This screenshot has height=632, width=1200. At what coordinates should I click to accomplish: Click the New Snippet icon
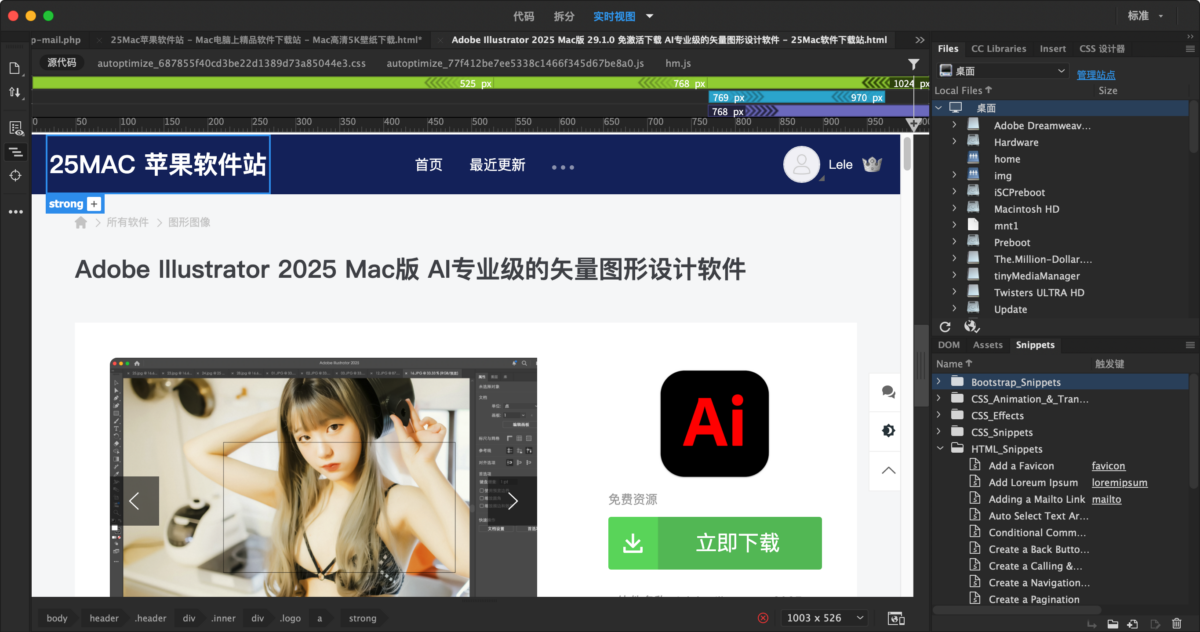pyautogui.click(x=1133, y=624)
